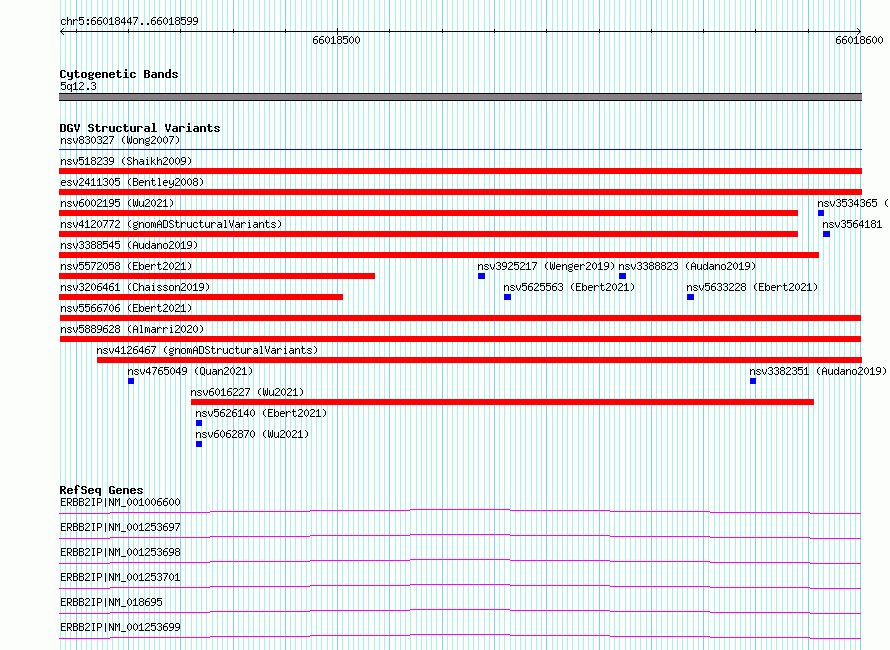Select the DGV Structural Variants track title
The width and height of the screenshot is (890, 650).
pyautogui.click(x=140, y=128)
